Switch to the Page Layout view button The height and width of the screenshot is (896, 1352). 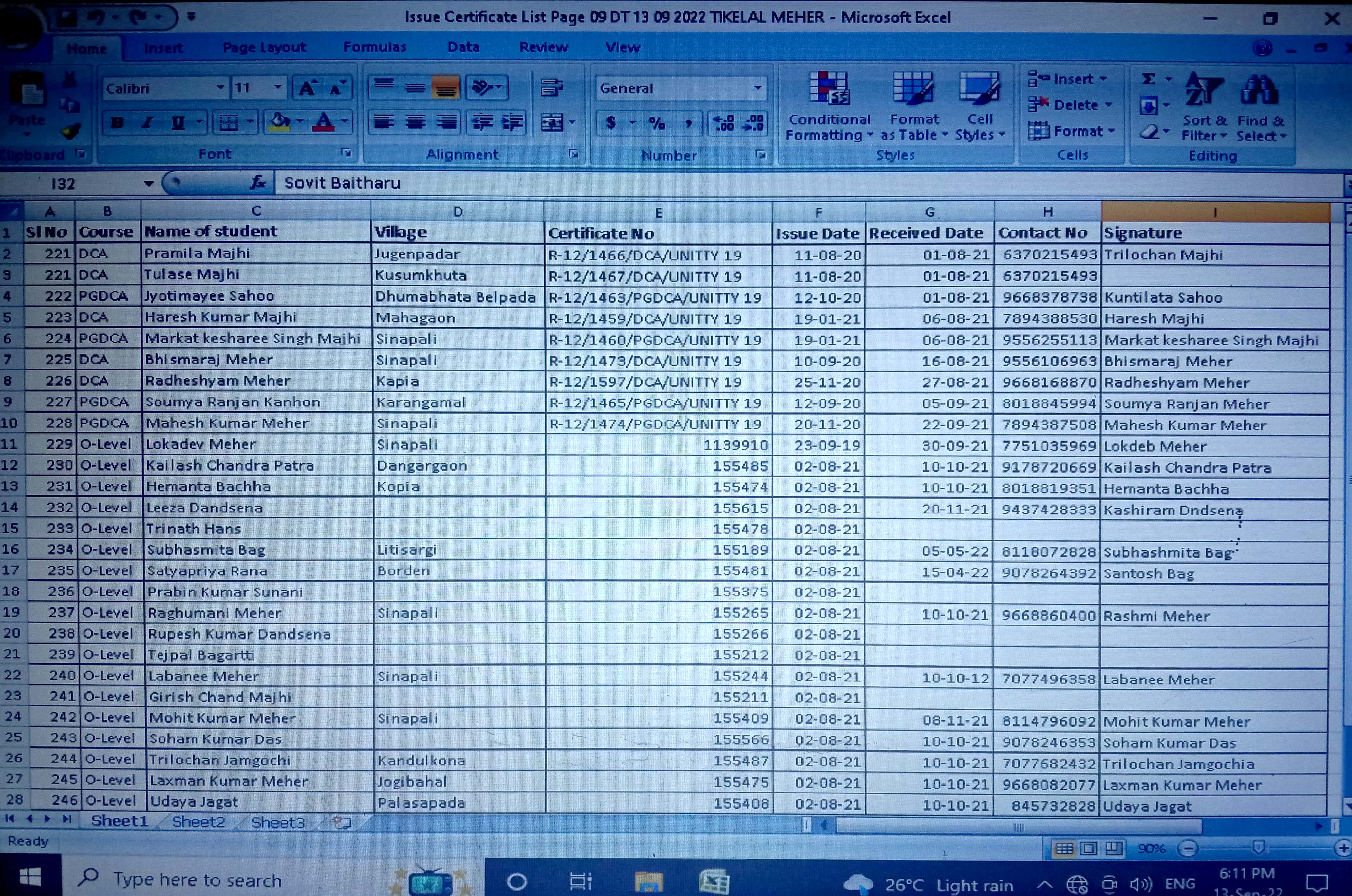[1089, 848]
